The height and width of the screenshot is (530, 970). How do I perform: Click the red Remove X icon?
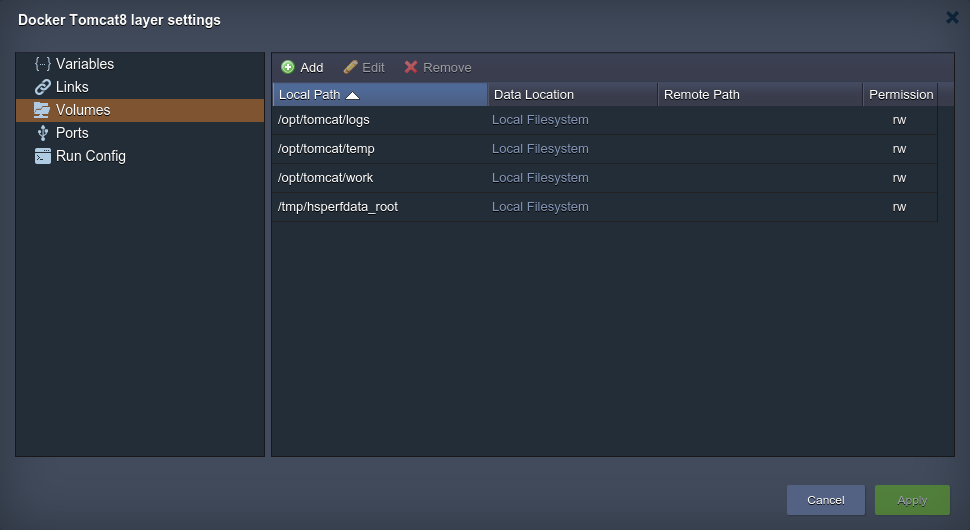tap(411, 67)
